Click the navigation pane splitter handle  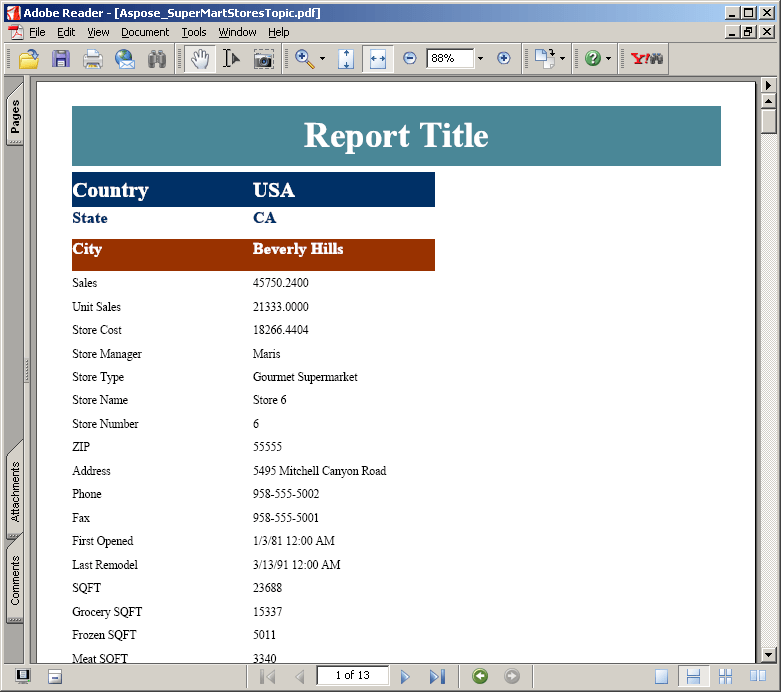coord(26,370)
